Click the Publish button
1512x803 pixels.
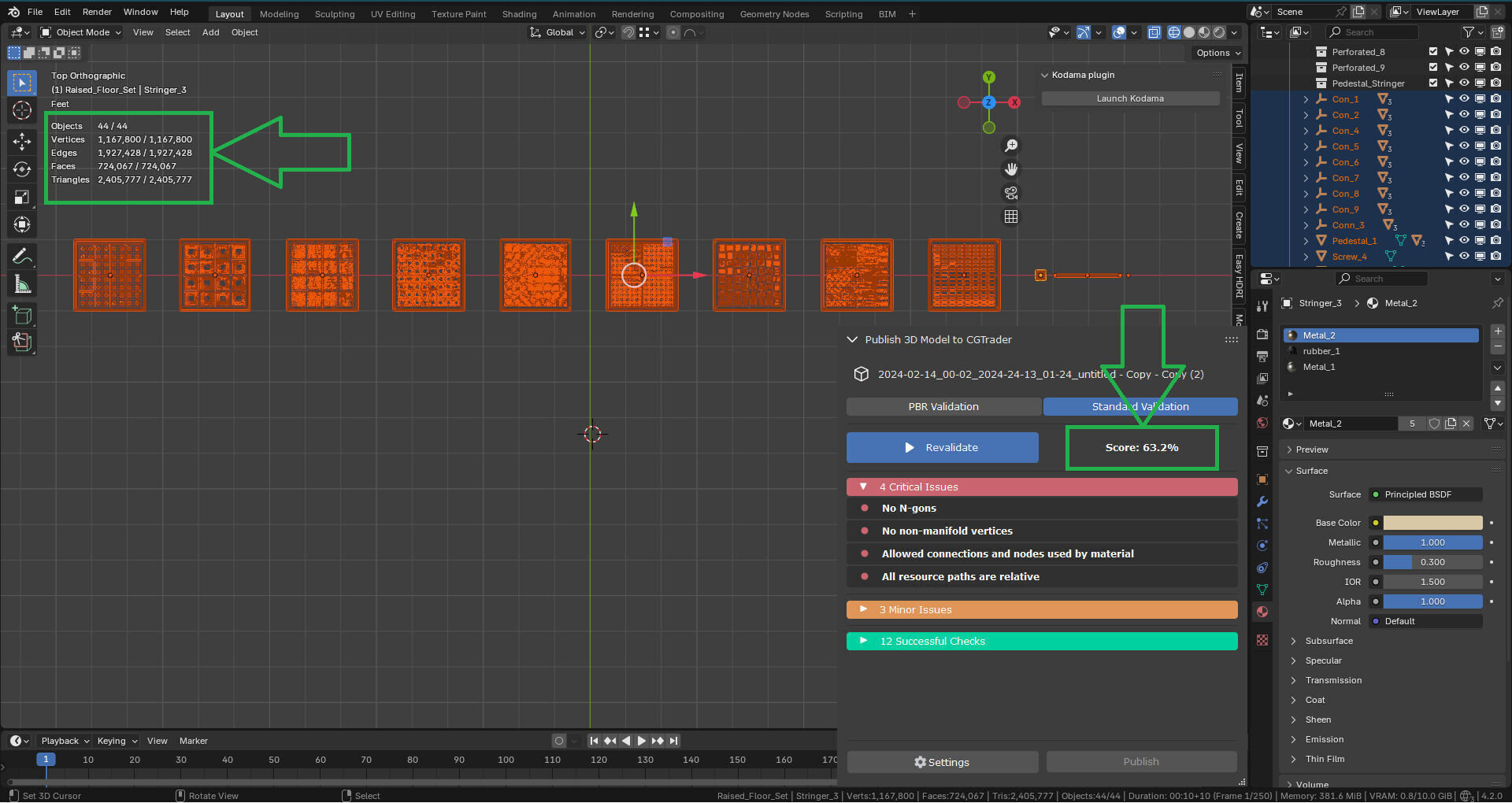click(x=1141, y=762)
